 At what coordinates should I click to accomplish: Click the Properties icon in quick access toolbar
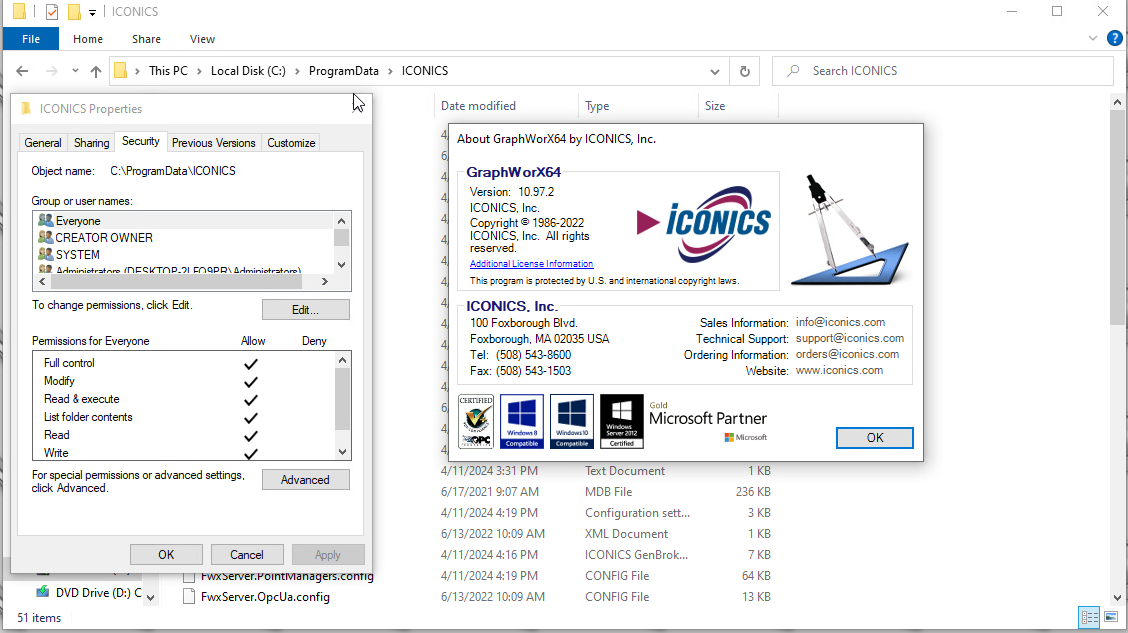point(52,11)
